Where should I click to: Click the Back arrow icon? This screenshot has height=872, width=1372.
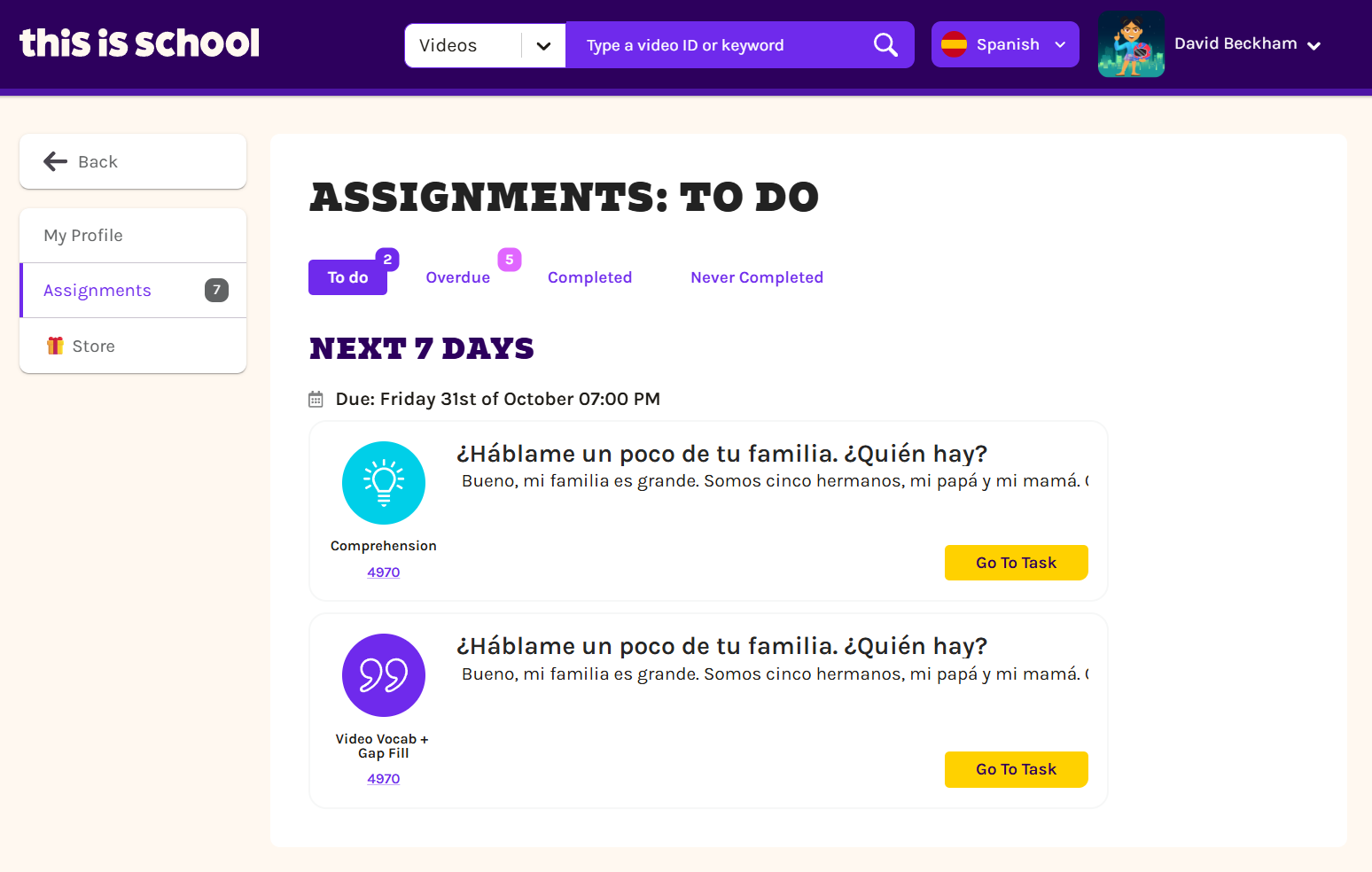pyautogui.click(x=56, y=161)
